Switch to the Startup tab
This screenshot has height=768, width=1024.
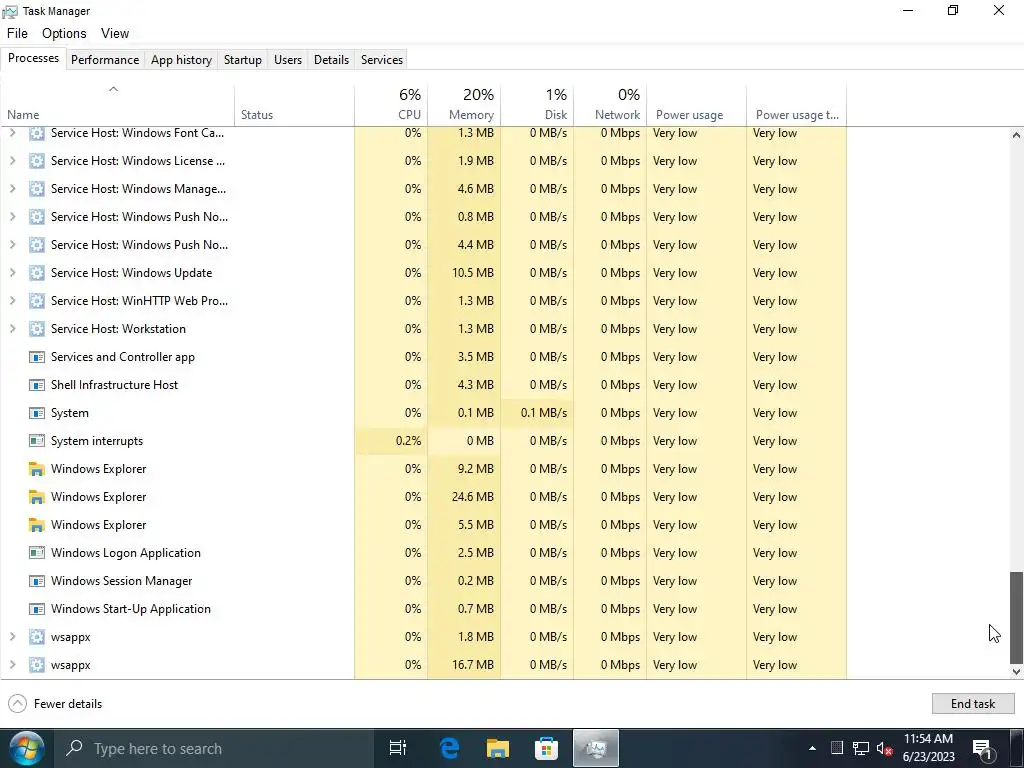click(x=243, y=59)
